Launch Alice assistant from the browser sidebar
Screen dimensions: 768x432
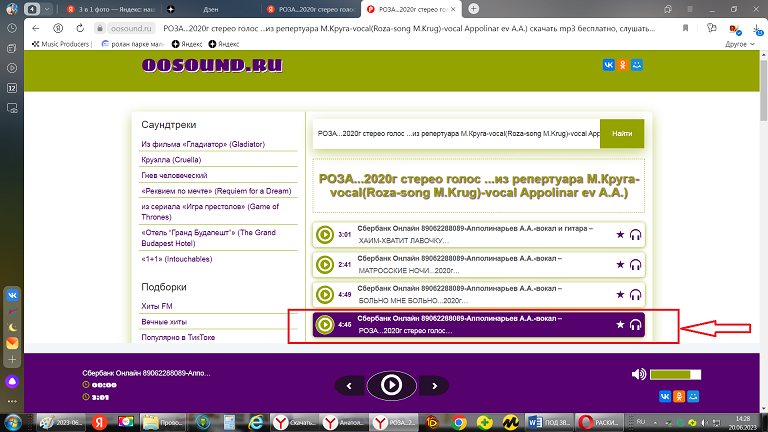coord(12,381)
